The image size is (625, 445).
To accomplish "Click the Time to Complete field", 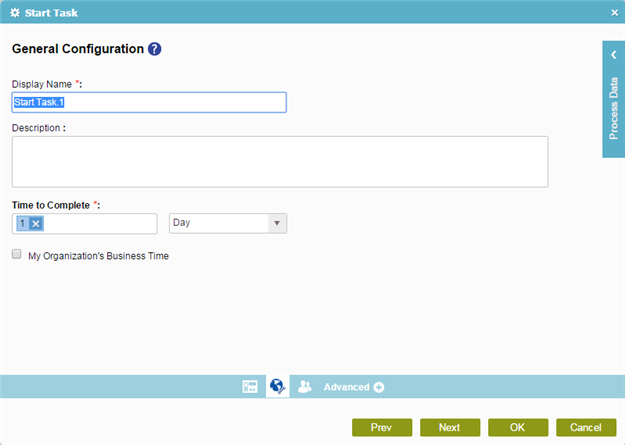I will coord(85,224).
